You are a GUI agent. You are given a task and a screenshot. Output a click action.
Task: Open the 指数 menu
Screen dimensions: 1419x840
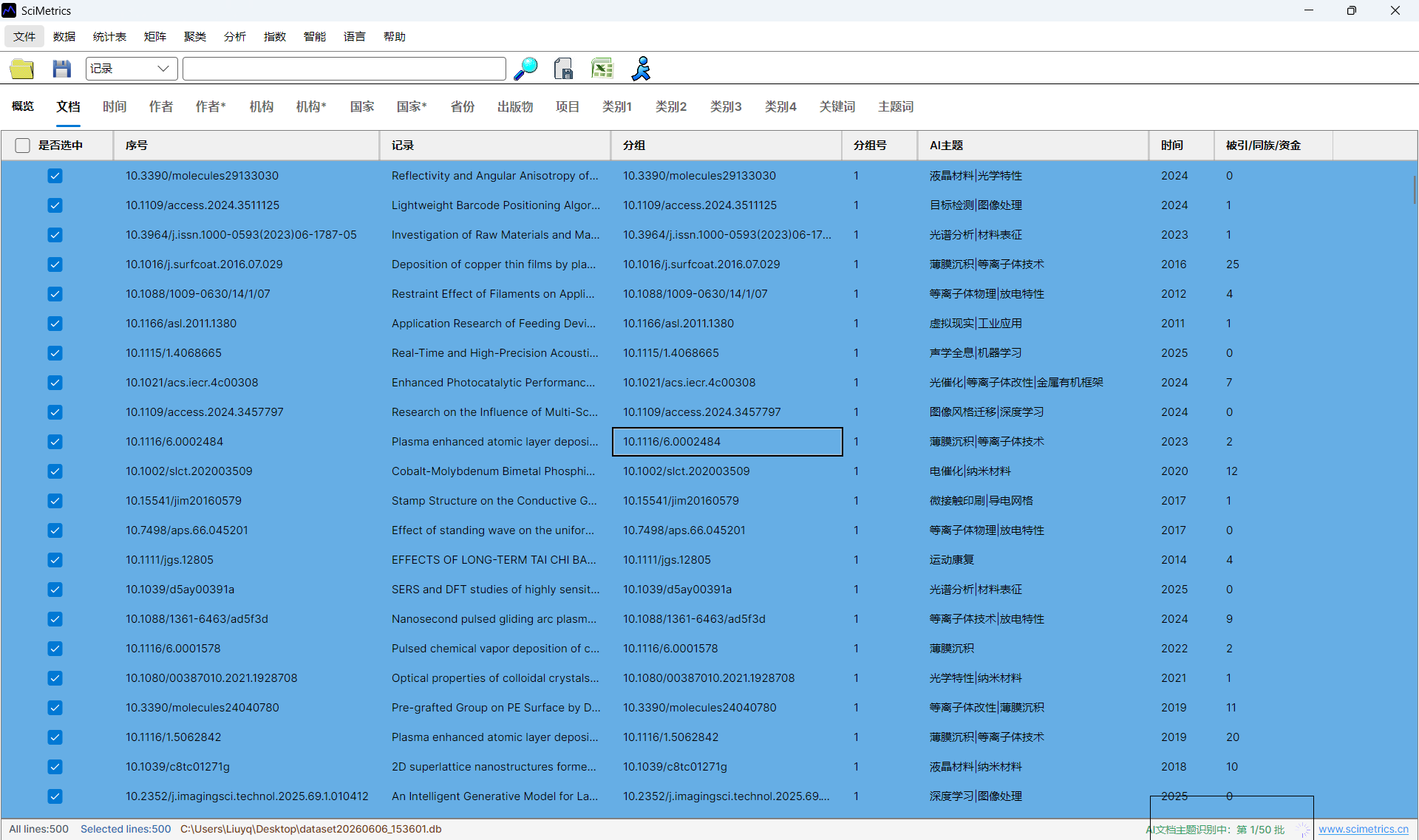coord(275,36)
